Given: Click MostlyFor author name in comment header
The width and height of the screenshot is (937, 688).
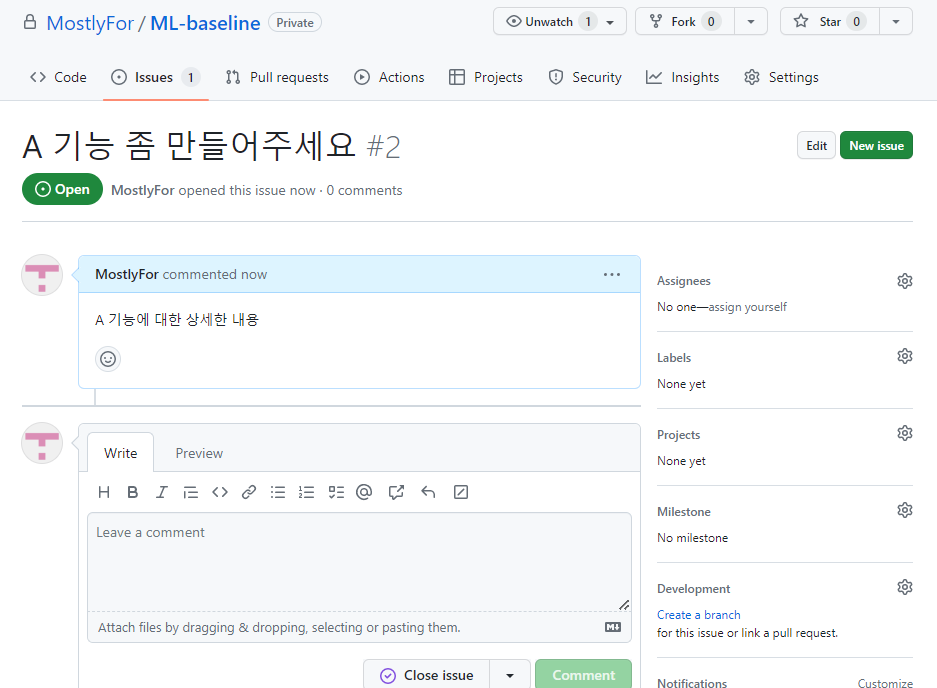Looking at the screenshot, I should click(x=127, y=274).
